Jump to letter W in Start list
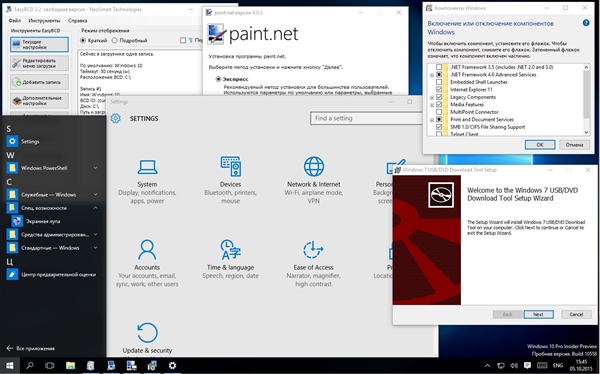 (x=10, y=155)
